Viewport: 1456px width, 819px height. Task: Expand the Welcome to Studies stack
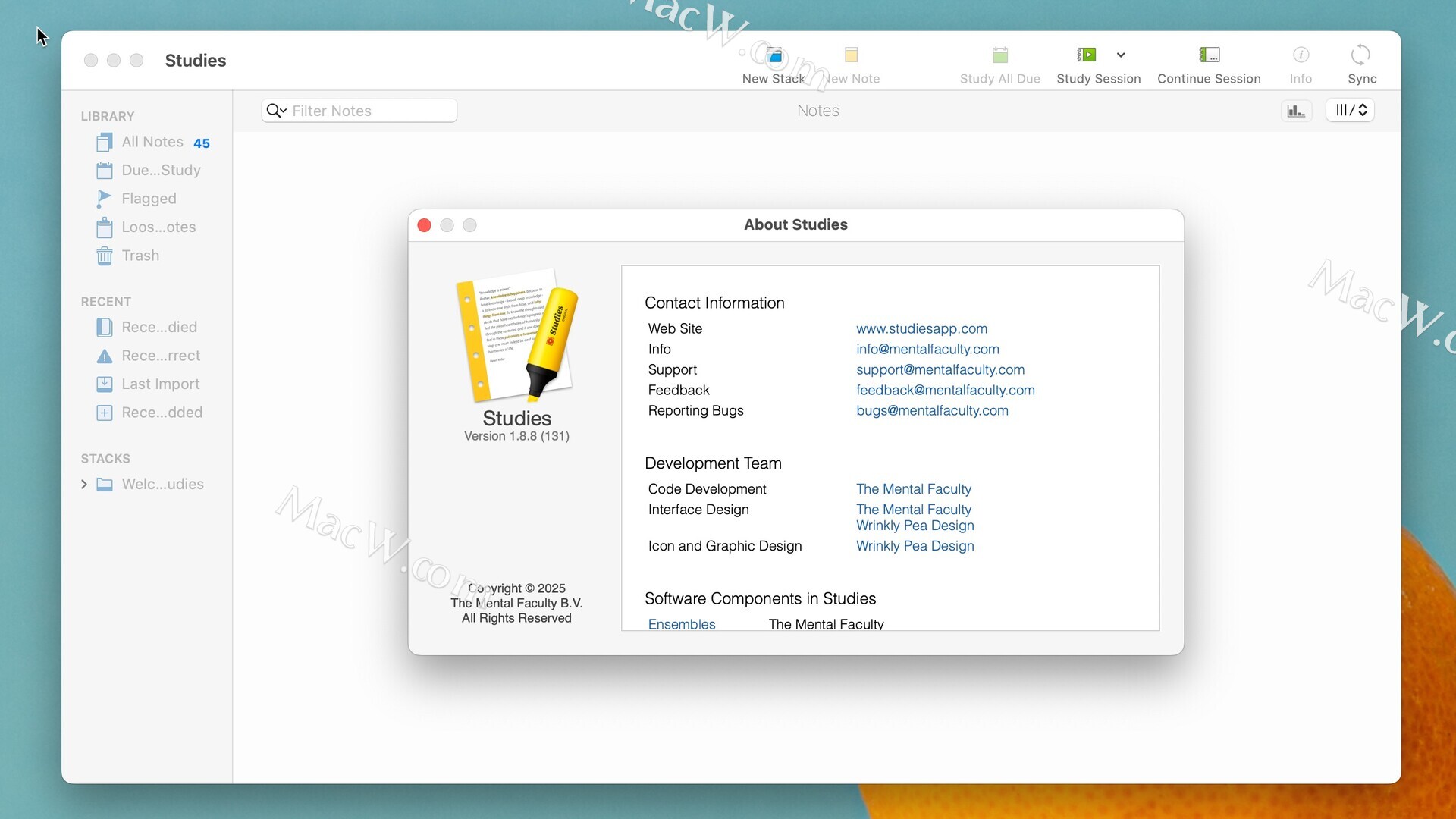[84, 485]
